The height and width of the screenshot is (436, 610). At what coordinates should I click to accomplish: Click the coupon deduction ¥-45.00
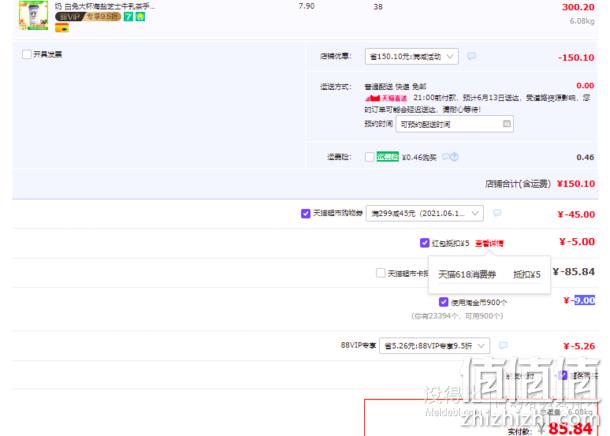pos(576,214)
